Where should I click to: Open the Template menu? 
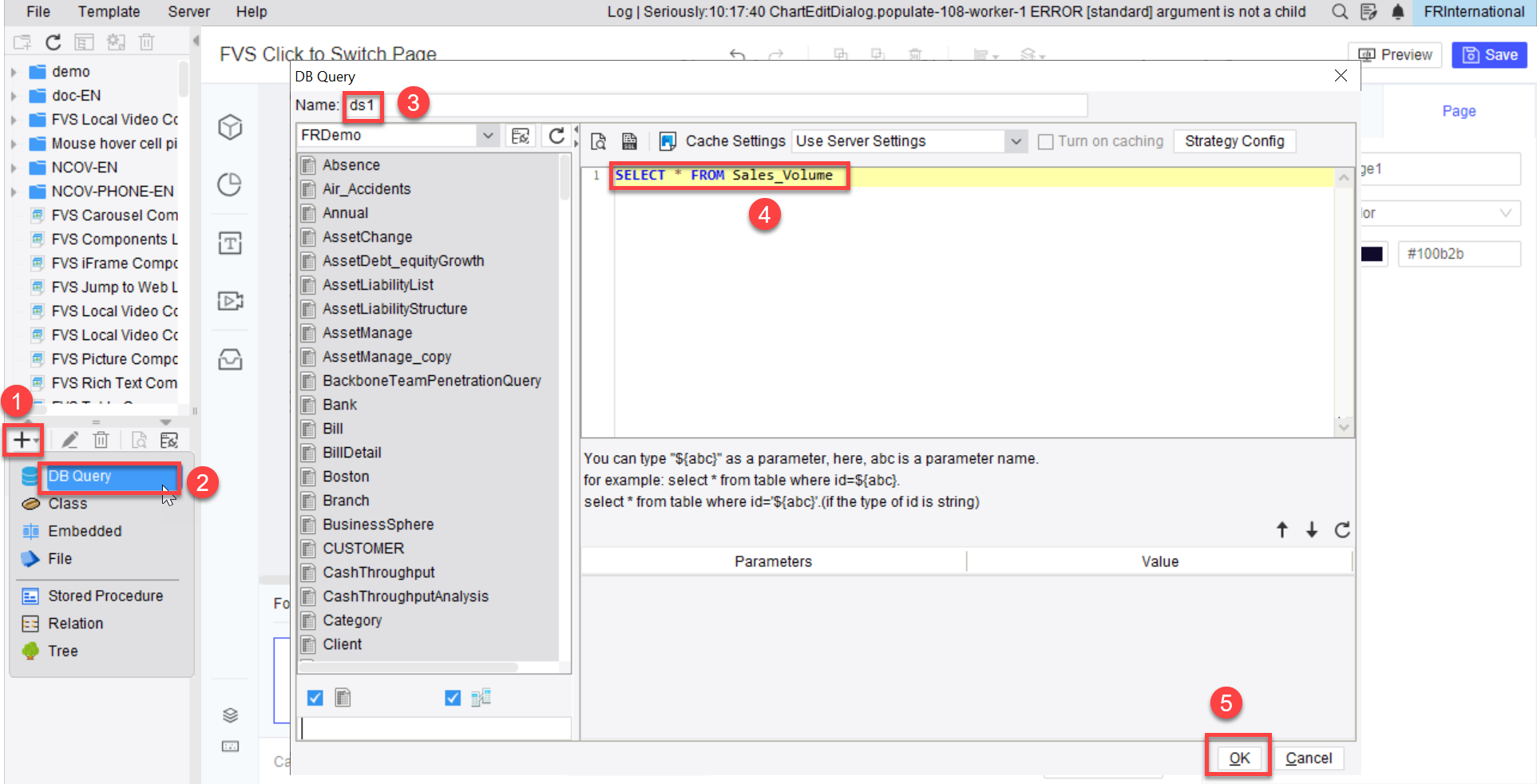coord(109,11)
